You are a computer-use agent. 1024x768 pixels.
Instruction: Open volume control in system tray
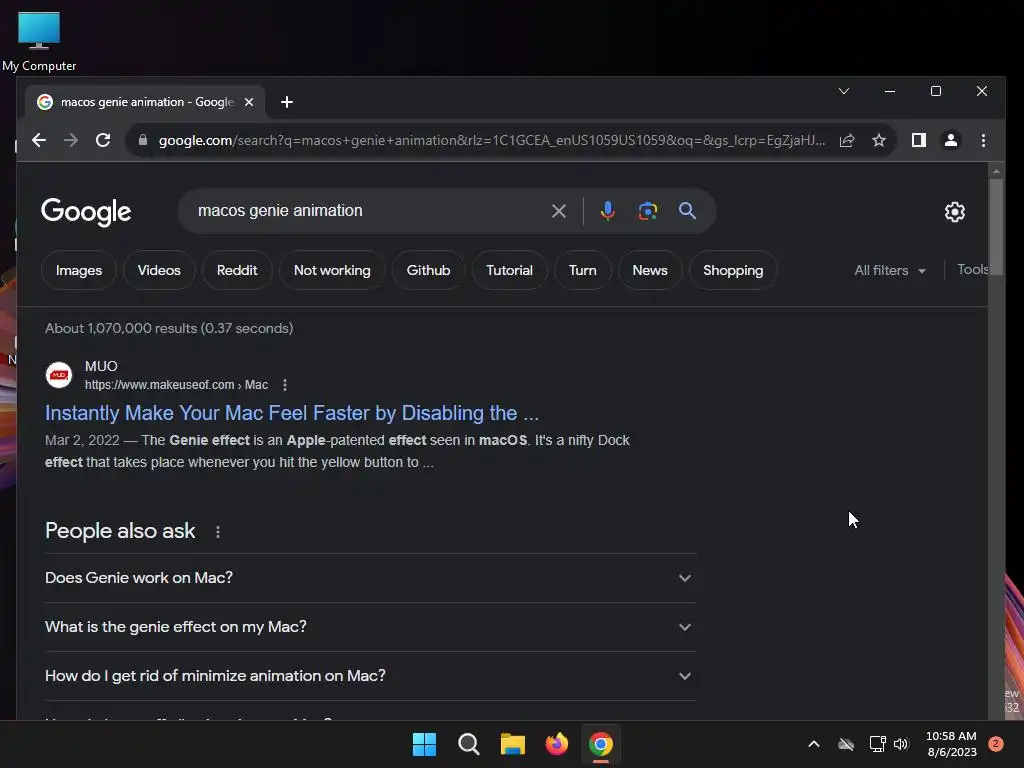(x=901, y=744)
